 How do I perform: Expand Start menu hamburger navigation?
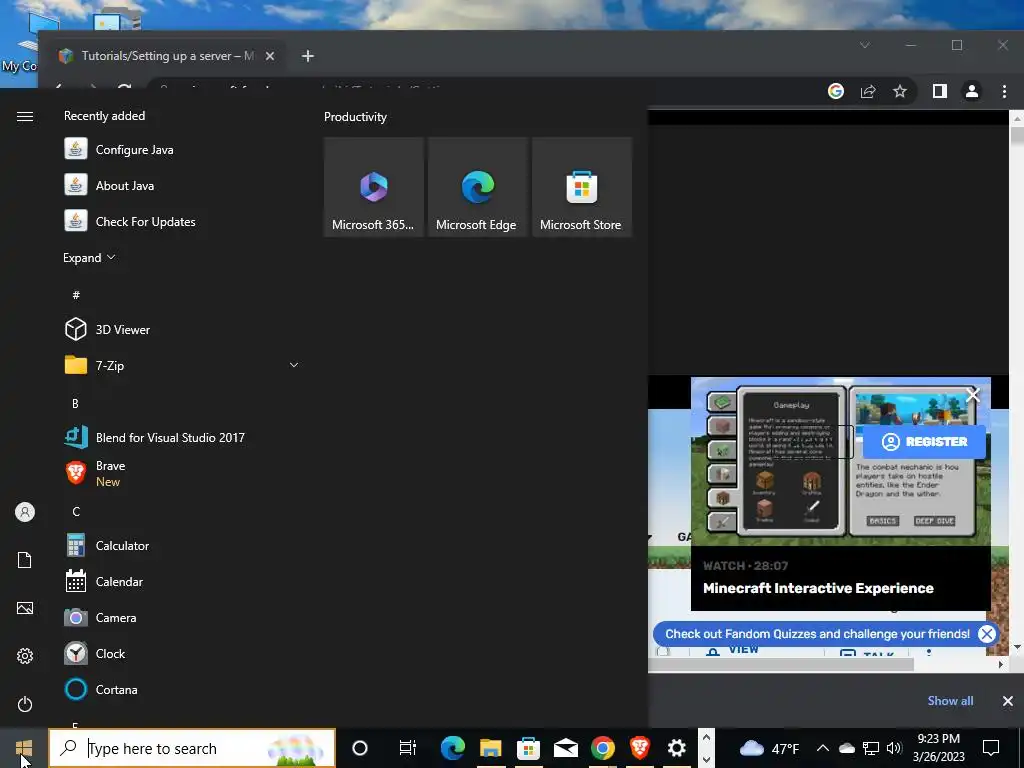[25, 116]
